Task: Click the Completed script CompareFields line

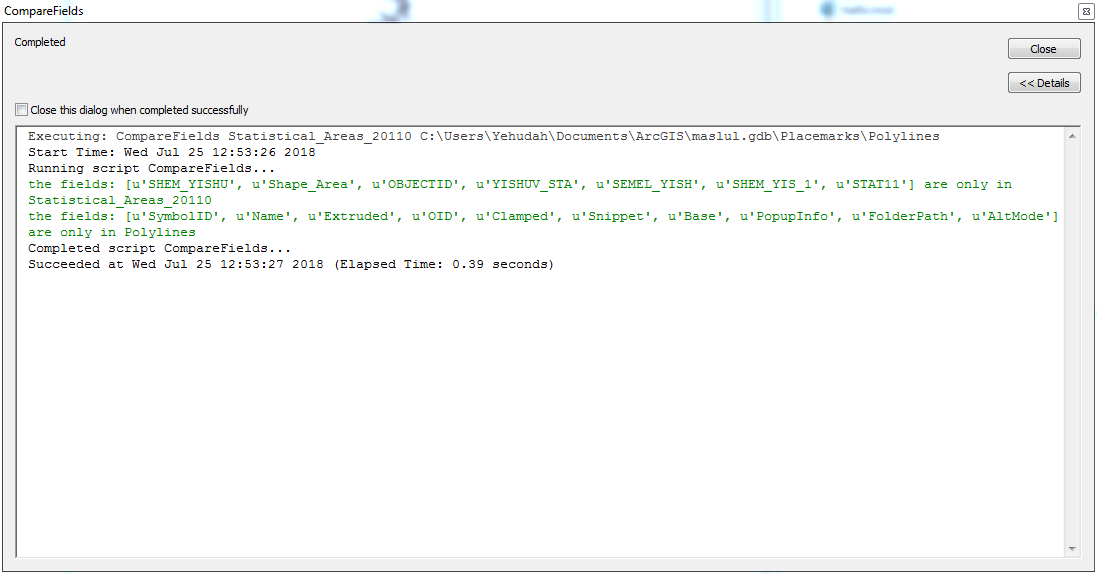Action: 159,248
